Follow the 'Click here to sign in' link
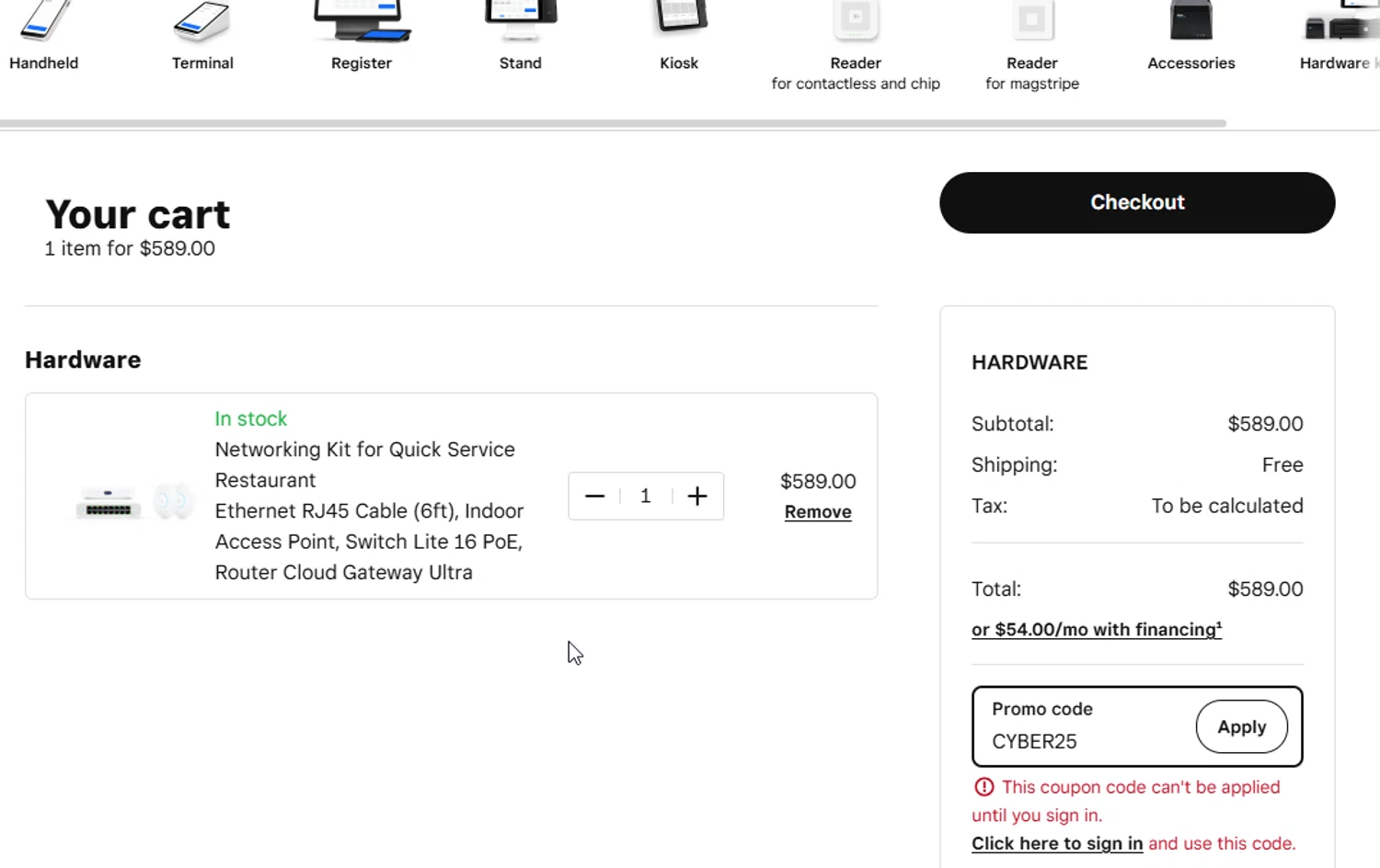 (1057, 843)
